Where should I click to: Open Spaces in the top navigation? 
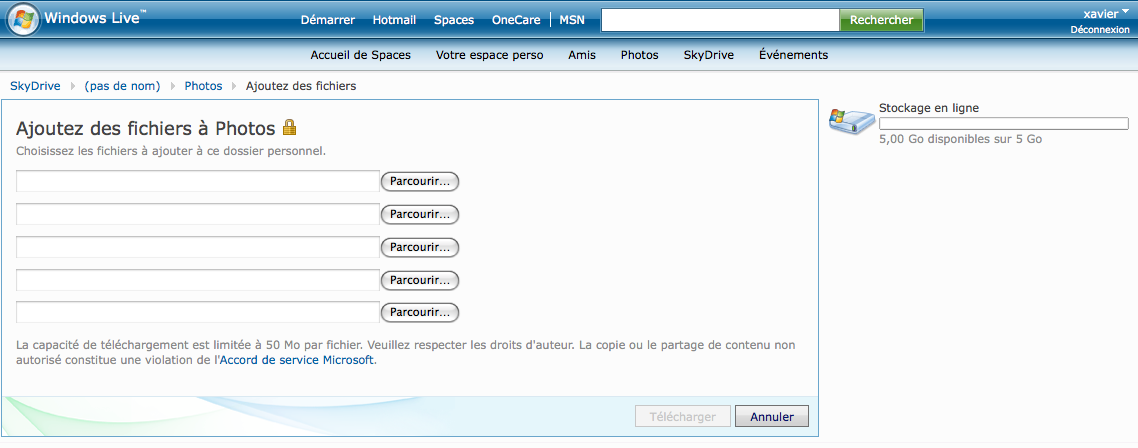pyautogui.click(x=454, y=20)
